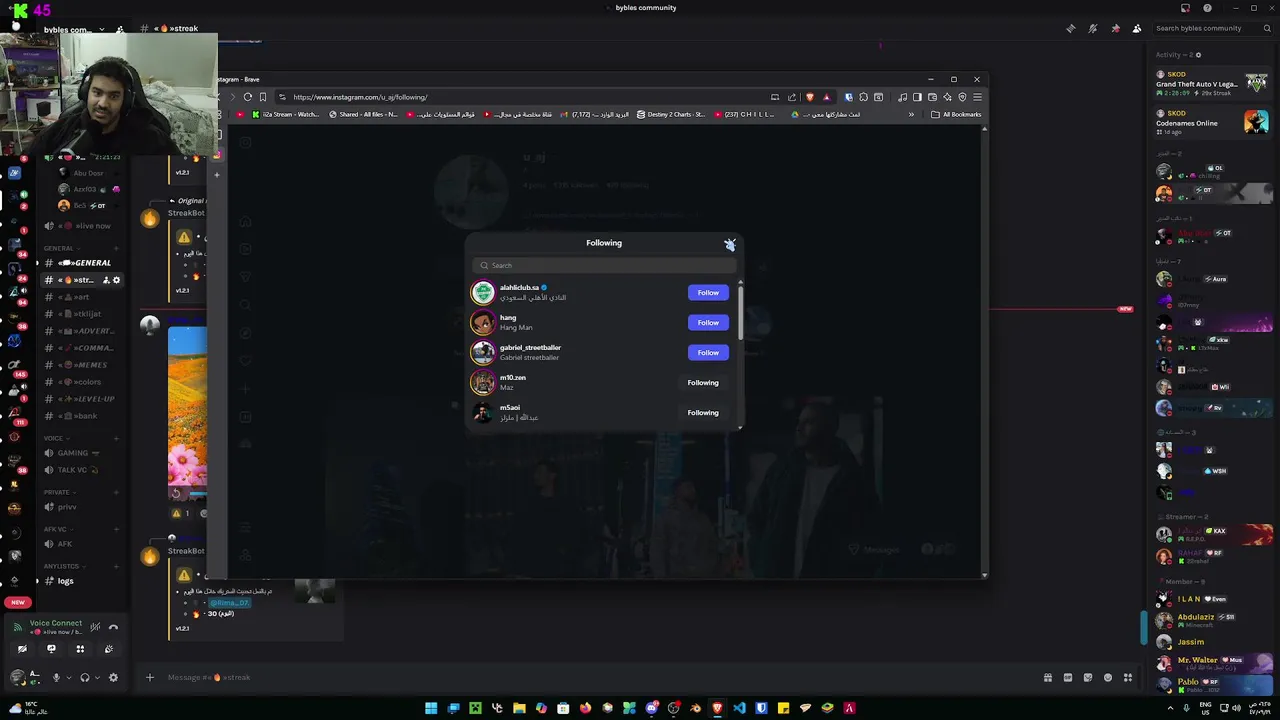Open the art channel
The height and width of the screenshot is (720, 1280).
pos(82,297)
